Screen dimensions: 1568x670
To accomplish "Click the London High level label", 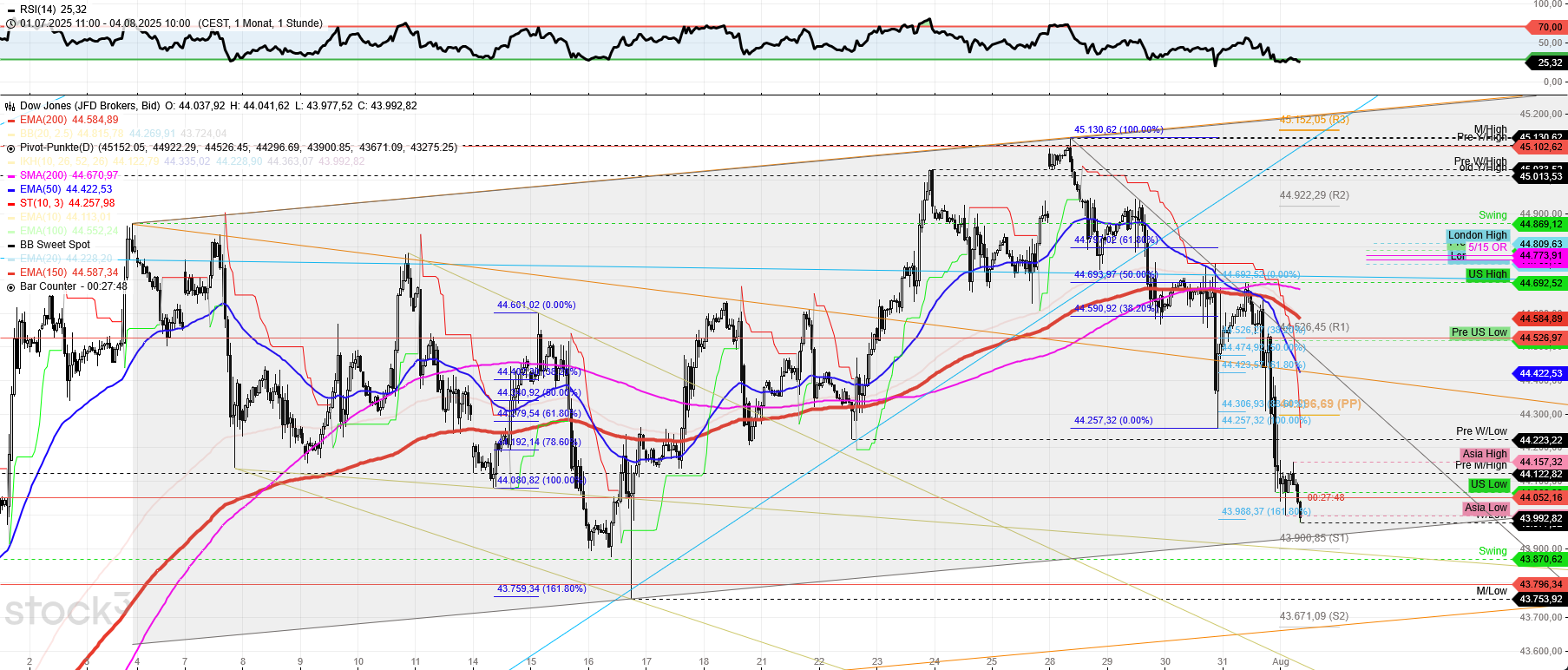I will (x=1477, y=235).
